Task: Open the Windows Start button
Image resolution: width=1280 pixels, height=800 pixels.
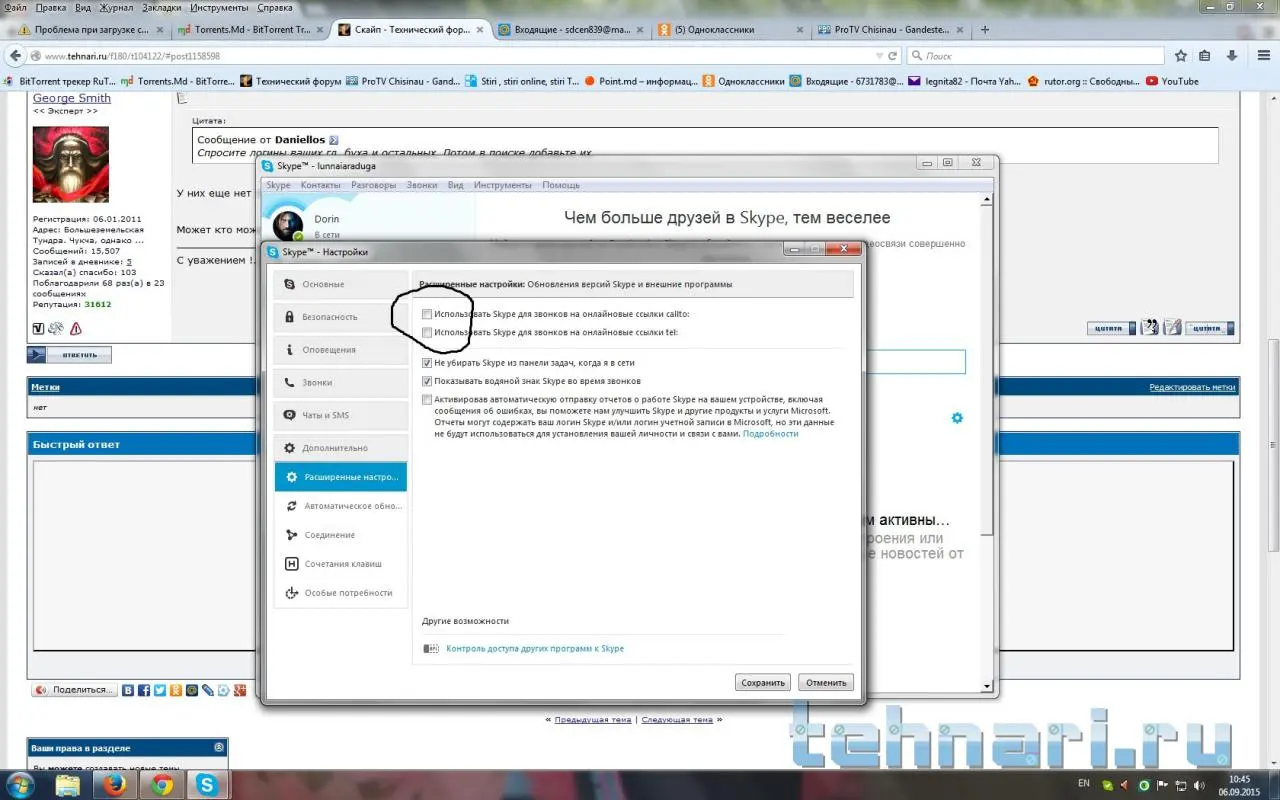Action: pyautogui.click(x=21, y=785)
